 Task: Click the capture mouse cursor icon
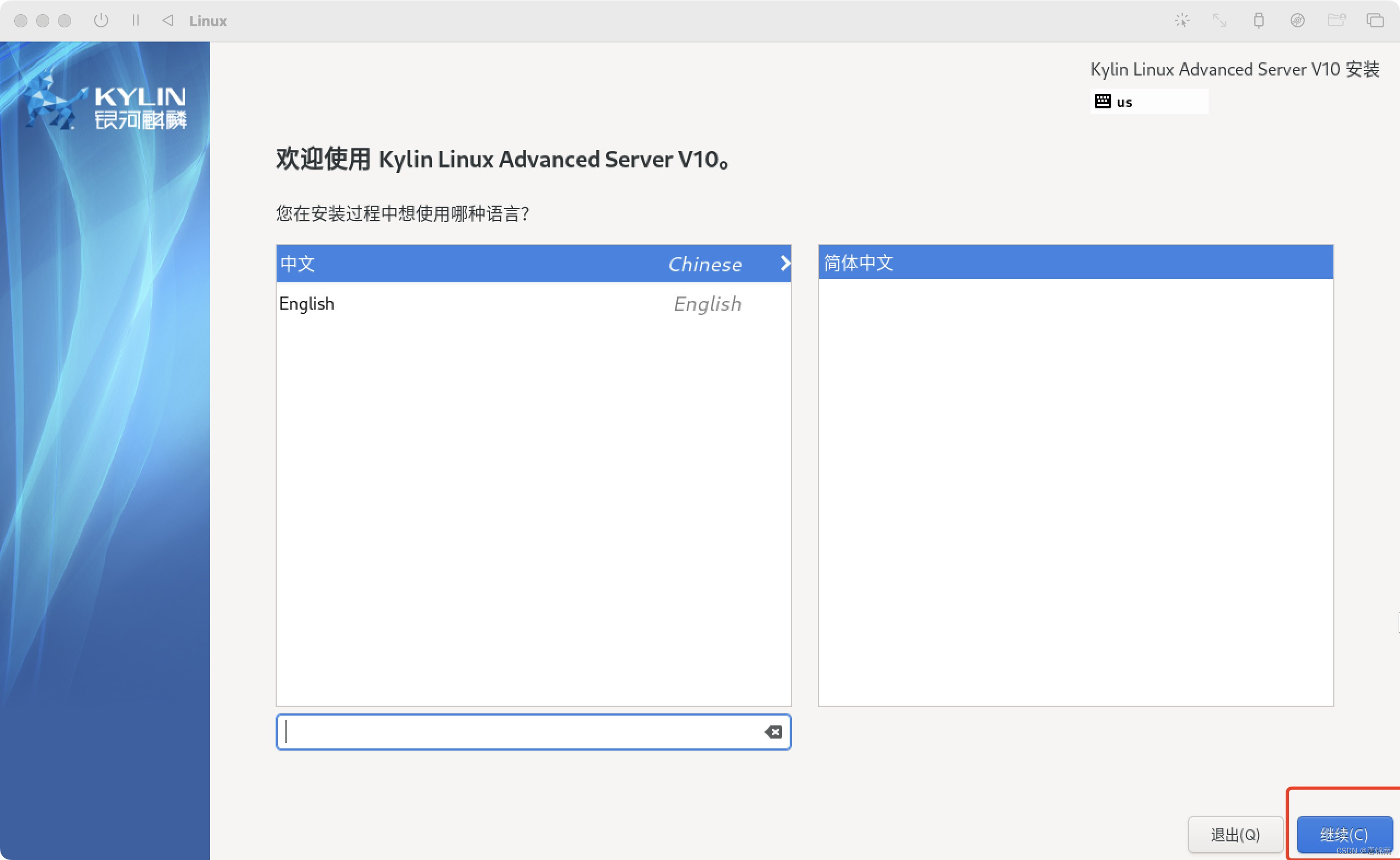(x=1182, y=20)
